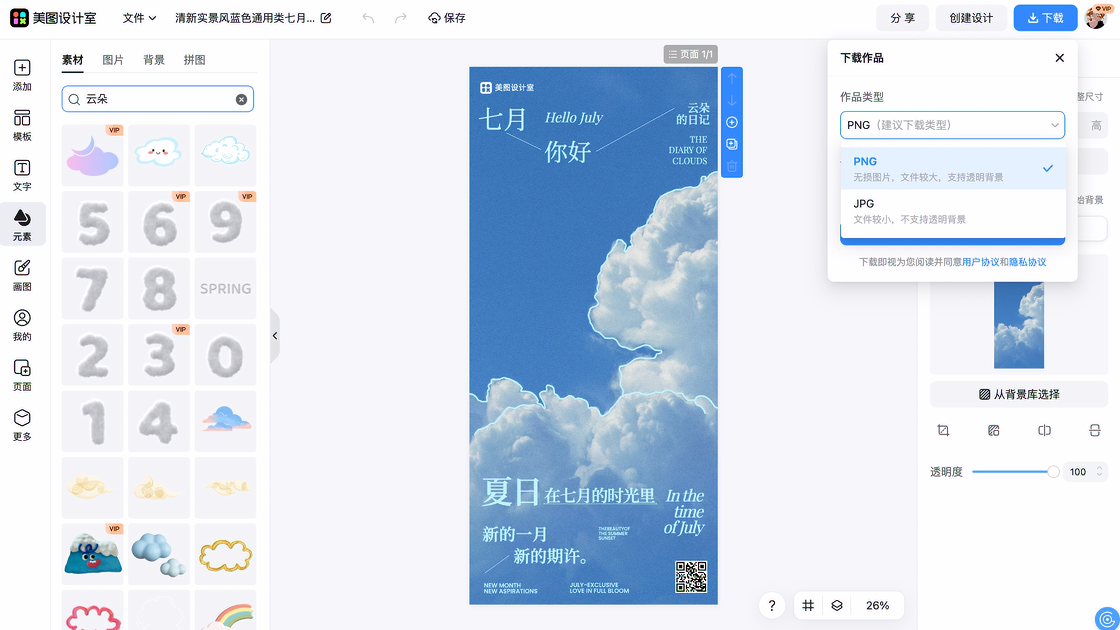Expand the 作品类型 format dropdown
Image resolution: width=1120 pixels, height=630 pixels.
click(952, 125)
